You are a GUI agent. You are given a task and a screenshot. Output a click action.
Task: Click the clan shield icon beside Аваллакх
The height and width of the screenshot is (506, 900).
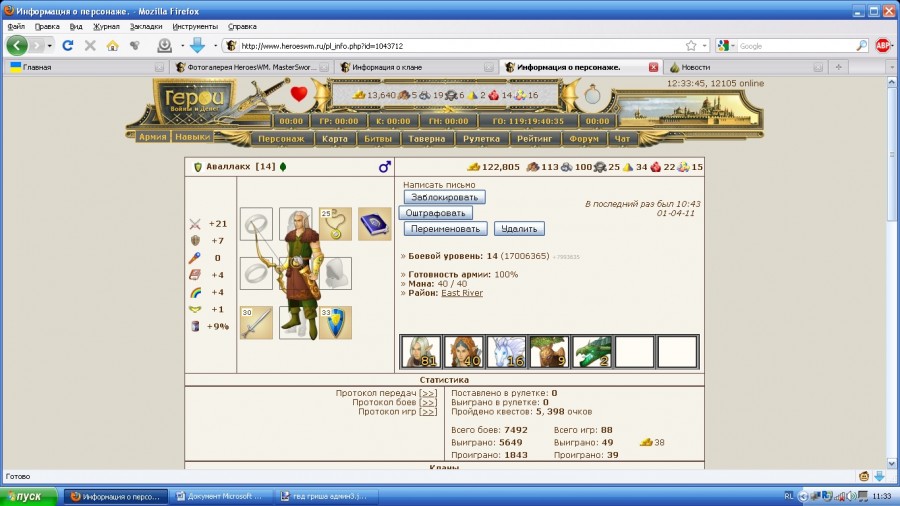tap(198, 167)
